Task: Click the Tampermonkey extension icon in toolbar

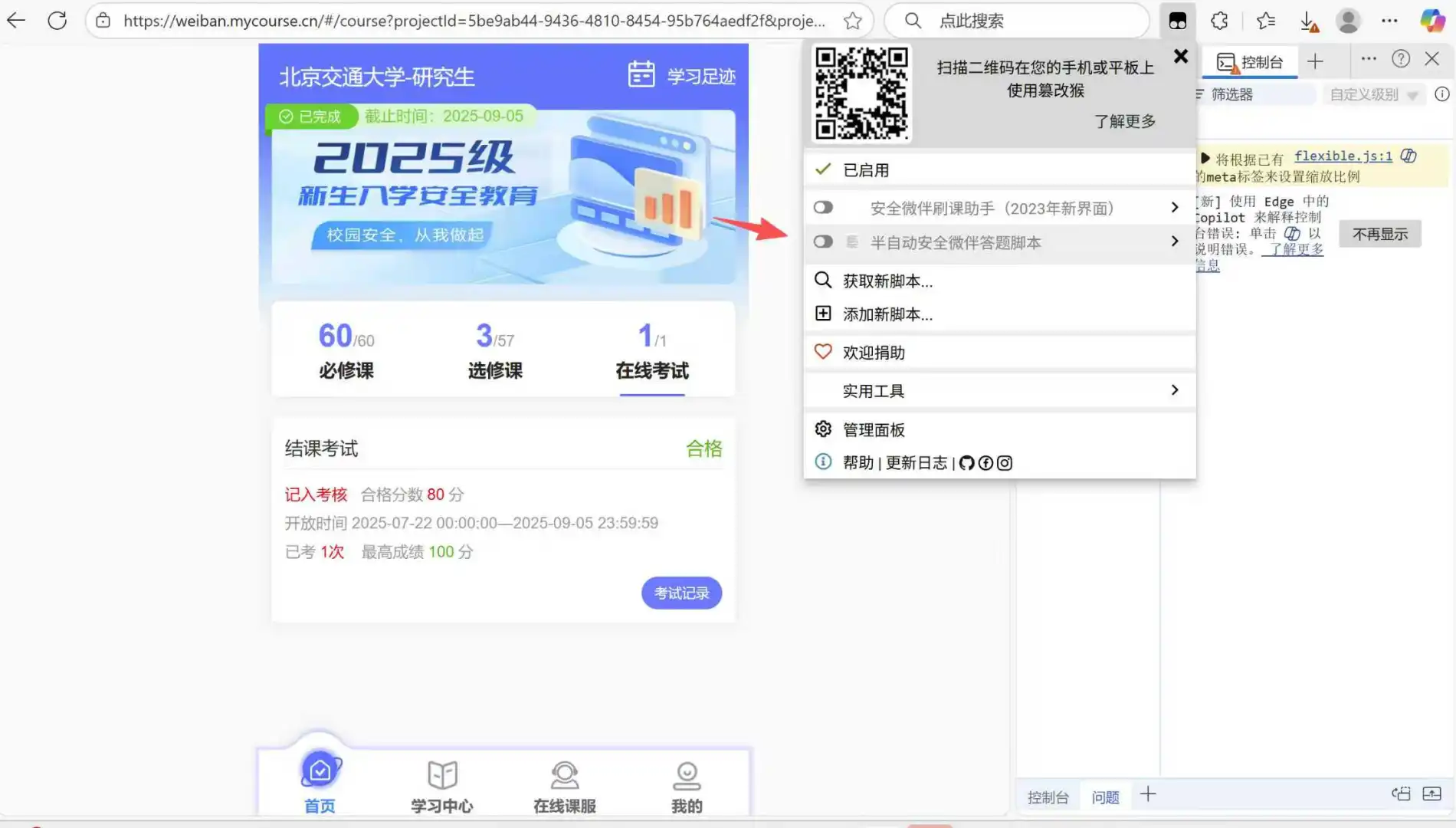Action: point(1178,21)
